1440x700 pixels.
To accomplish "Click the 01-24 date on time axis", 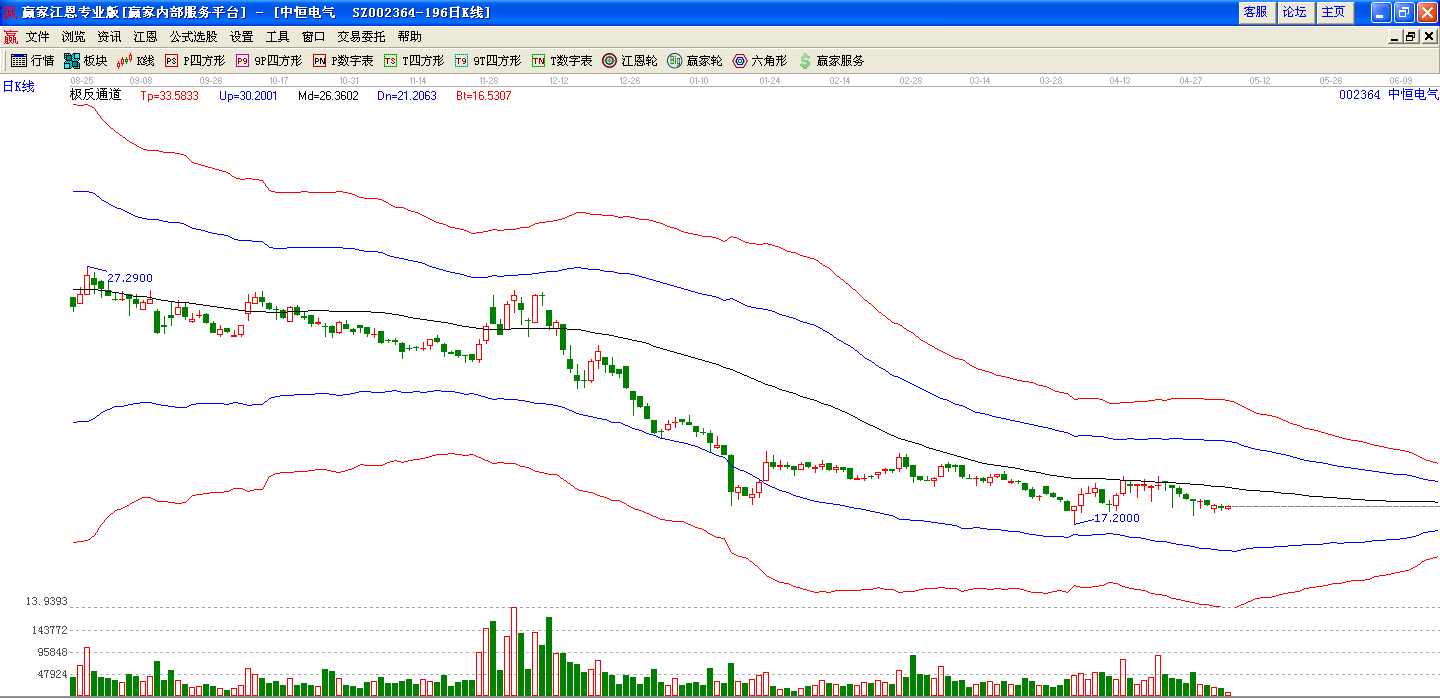I will pyautogui.click(x=770, y=80).
